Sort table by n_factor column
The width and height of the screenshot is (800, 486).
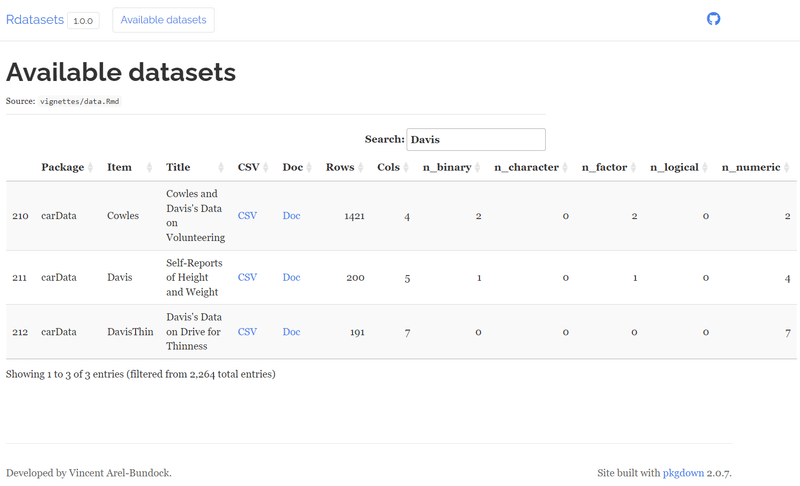tap(604, 167)
